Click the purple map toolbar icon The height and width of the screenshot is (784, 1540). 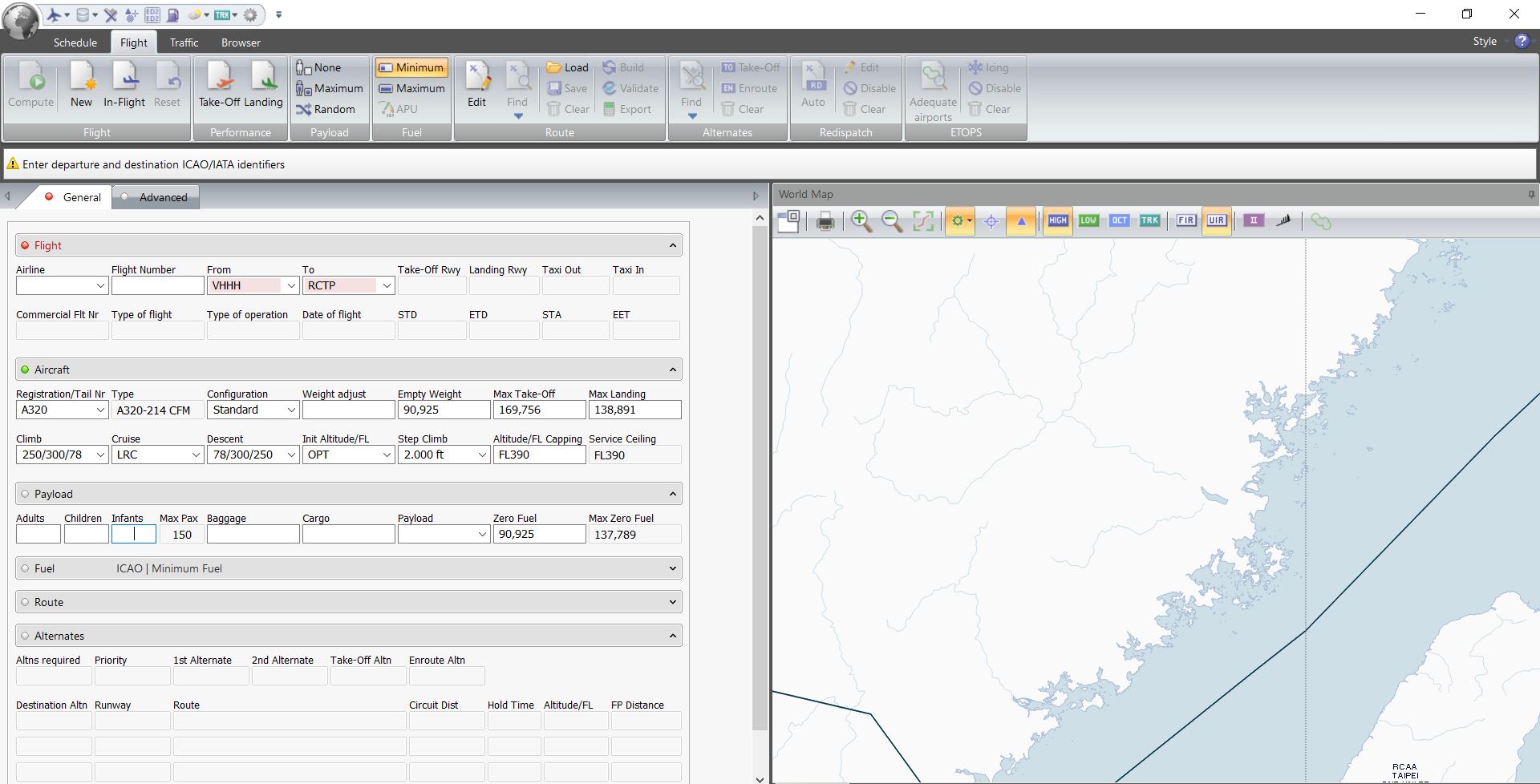click(1254, 221)
